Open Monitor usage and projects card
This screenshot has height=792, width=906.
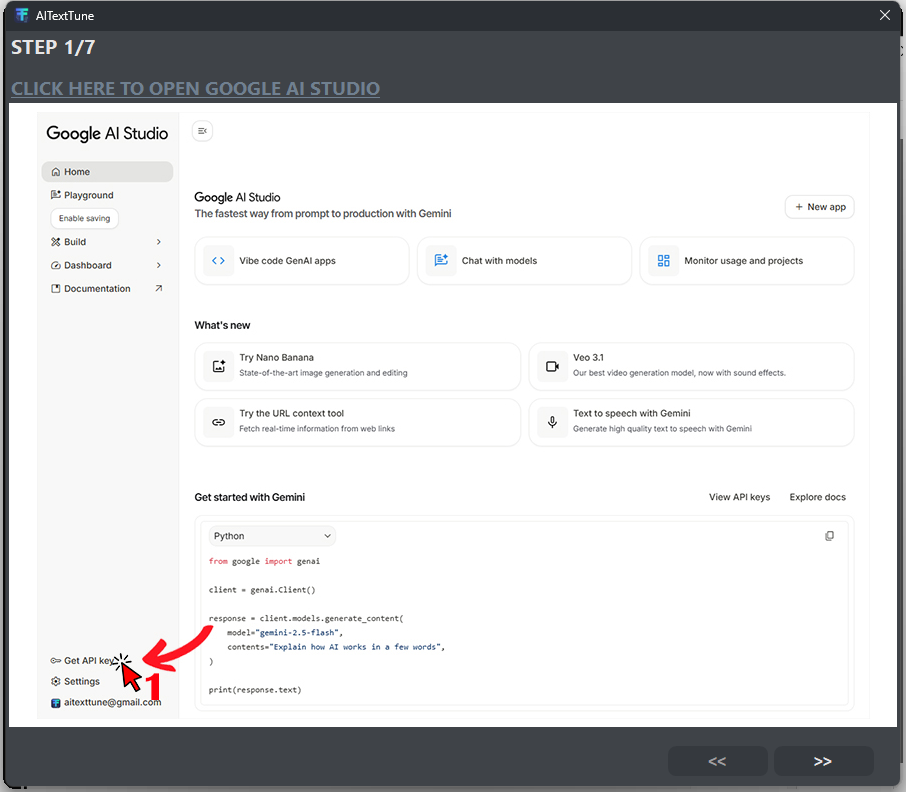747,261
